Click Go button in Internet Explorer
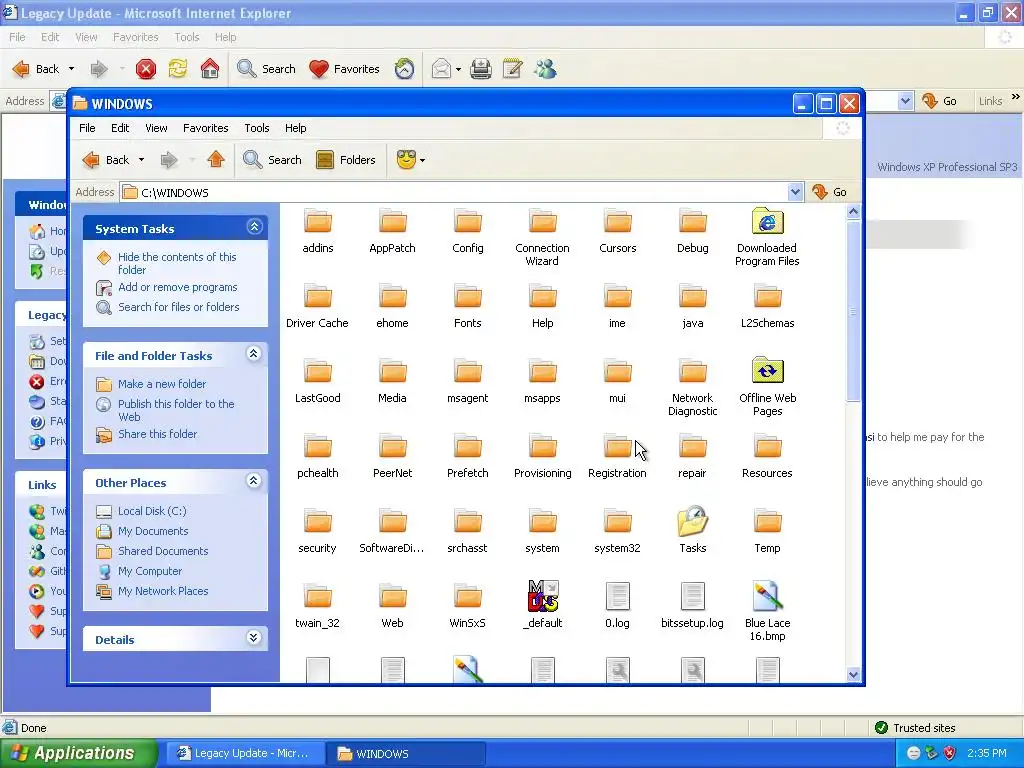The image size is (1024, 768). tap(940, 101)
